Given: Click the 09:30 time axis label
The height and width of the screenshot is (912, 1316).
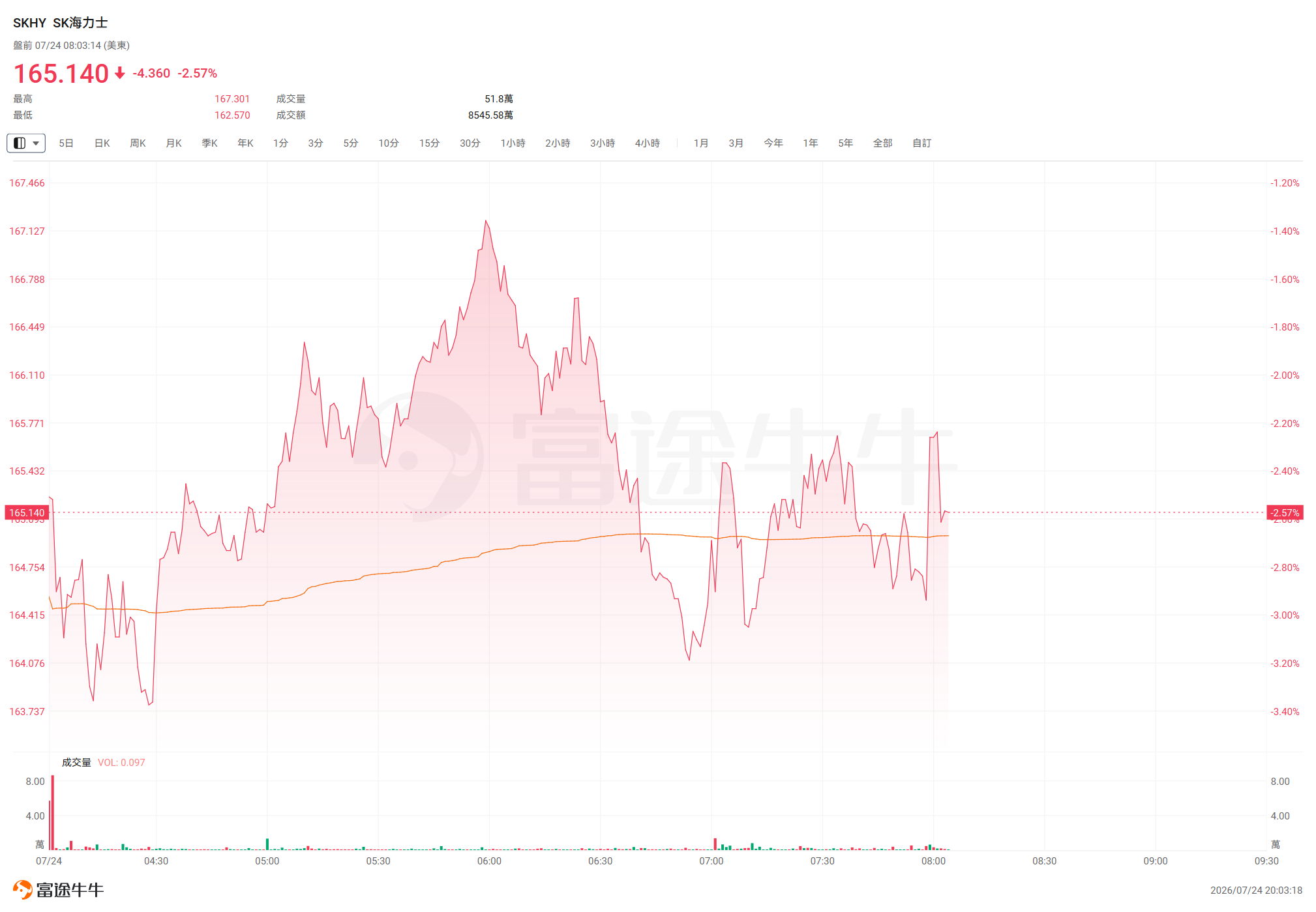Looking at the screenshot, I should [1266, 861].
